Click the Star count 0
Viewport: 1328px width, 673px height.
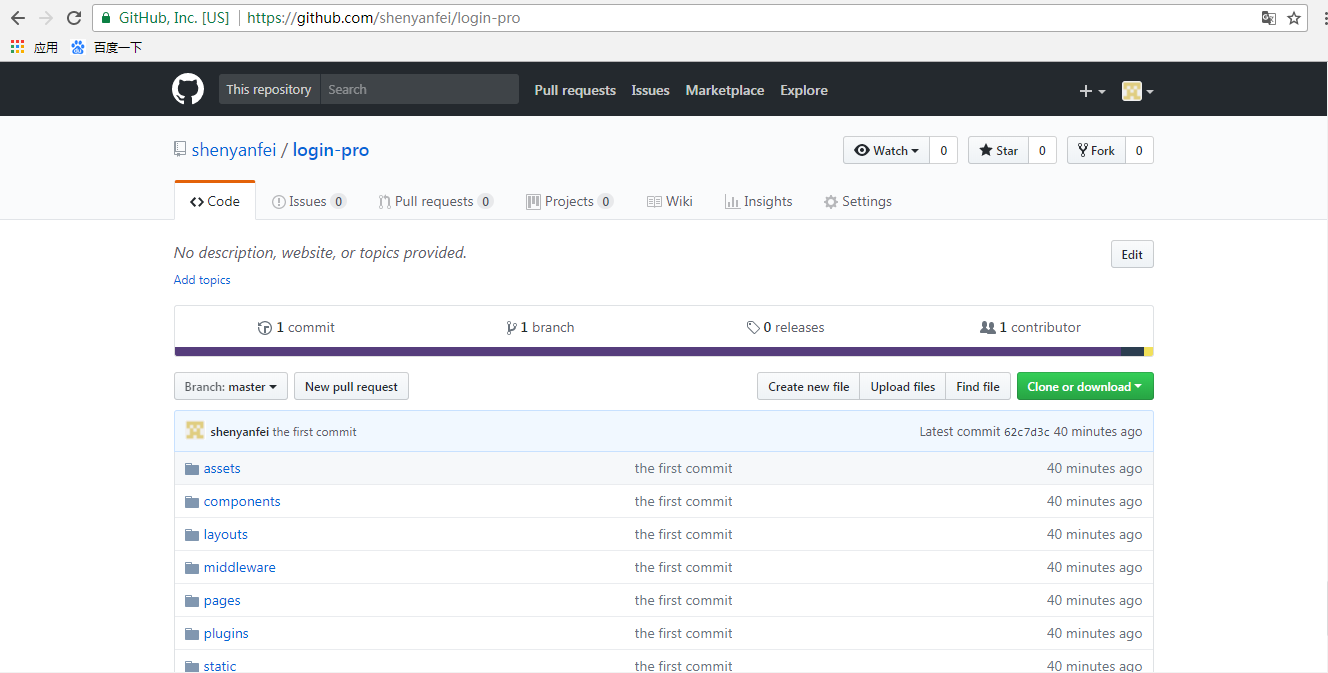coord(1042,150)
